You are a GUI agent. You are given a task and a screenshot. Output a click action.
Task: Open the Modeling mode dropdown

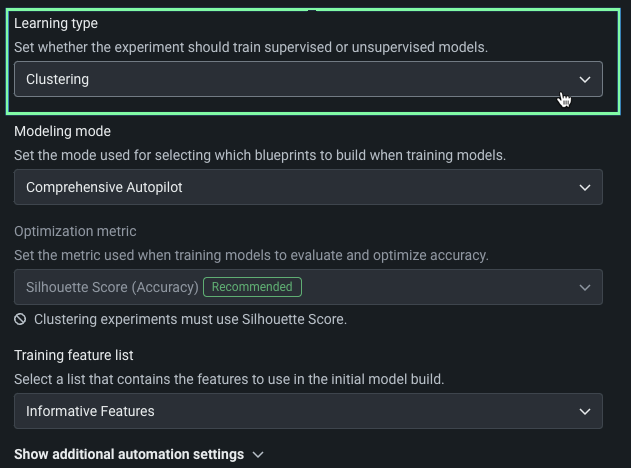308,187
